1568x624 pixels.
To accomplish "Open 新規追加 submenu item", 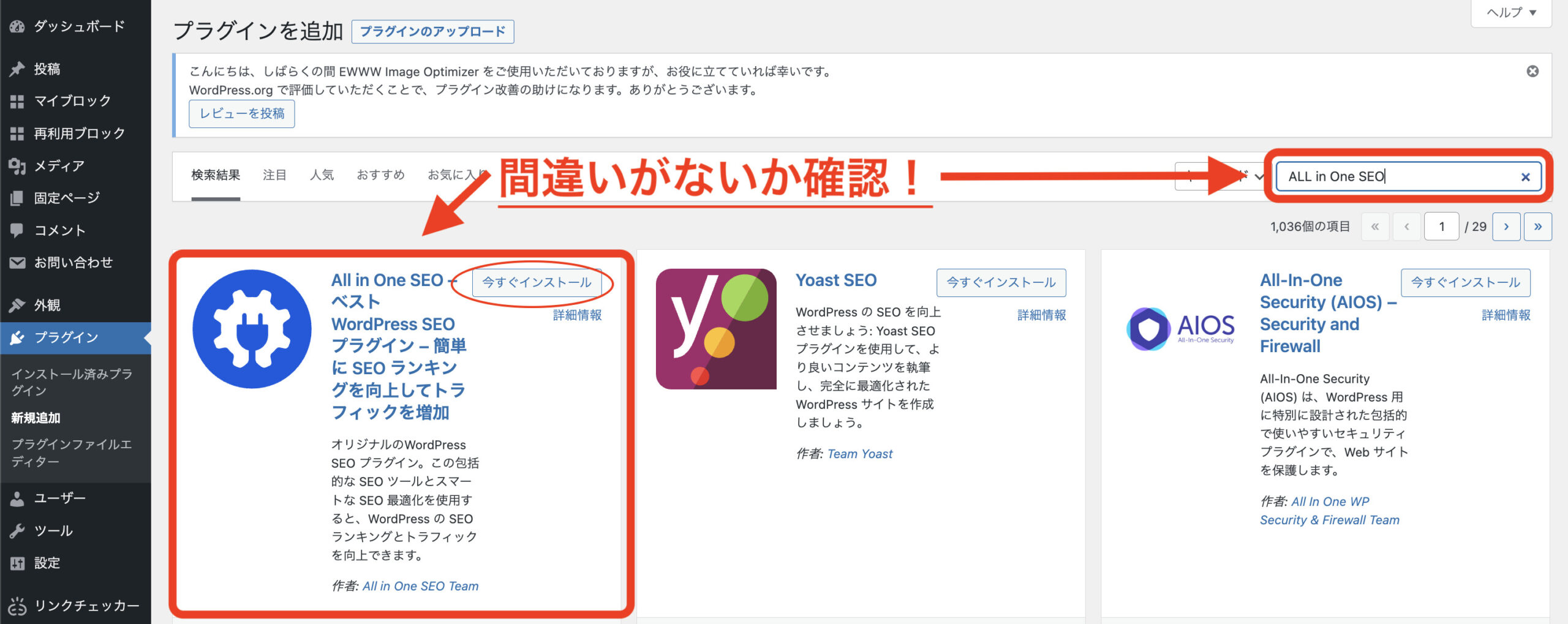I will (36, 418).
